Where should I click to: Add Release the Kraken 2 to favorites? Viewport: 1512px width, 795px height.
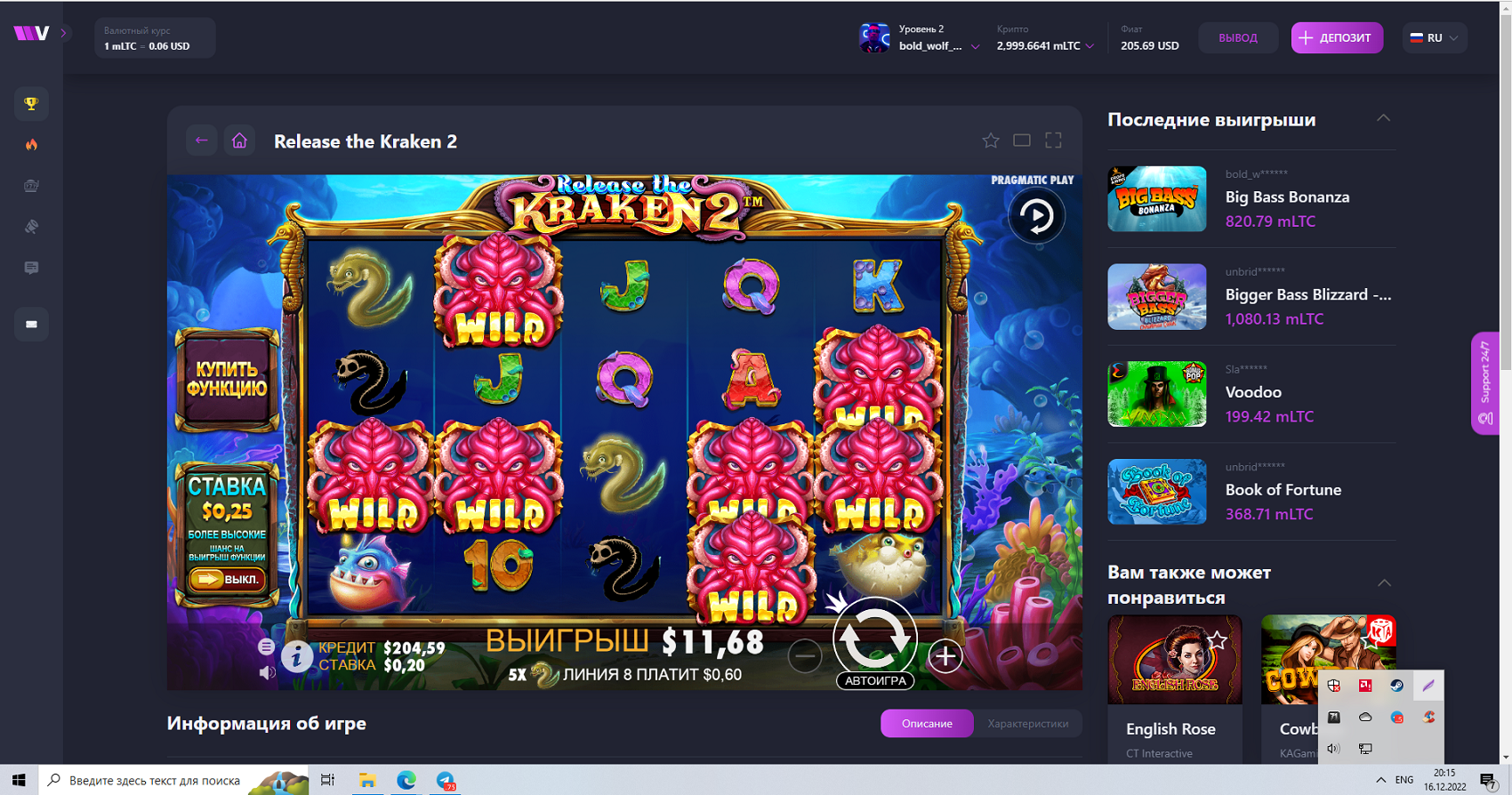coord(991,141)
